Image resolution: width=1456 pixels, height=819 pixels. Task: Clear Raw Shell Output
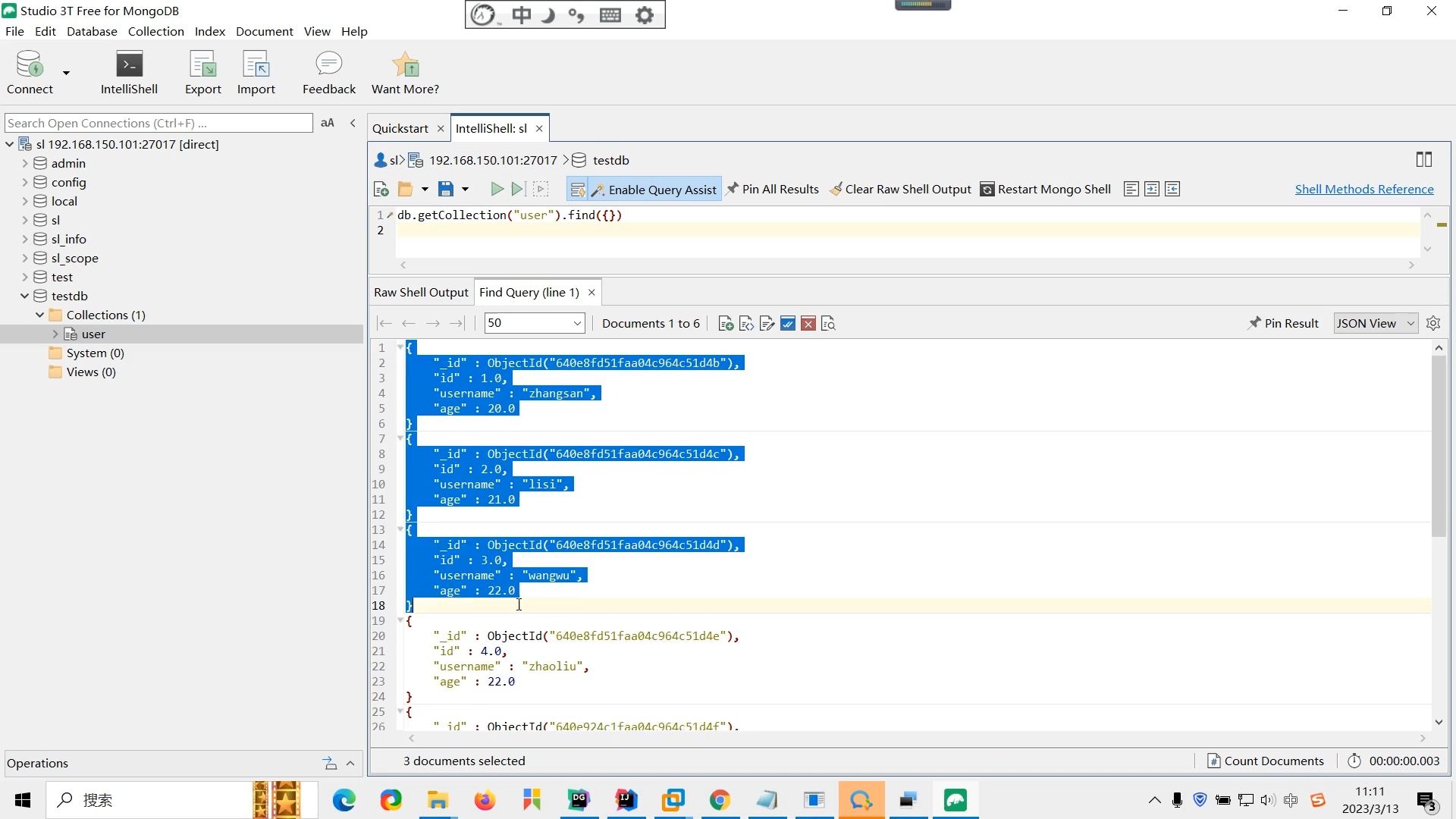900,190
